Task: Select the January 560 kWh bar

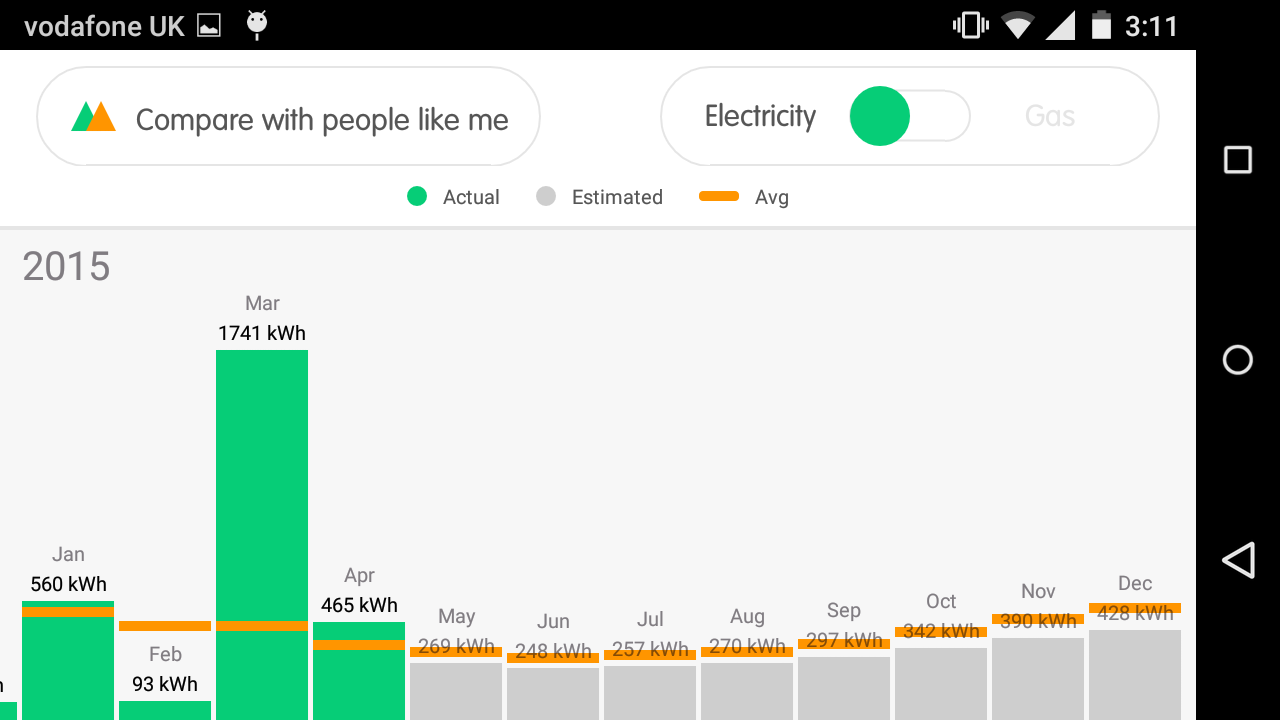Action: pos(68,665)
